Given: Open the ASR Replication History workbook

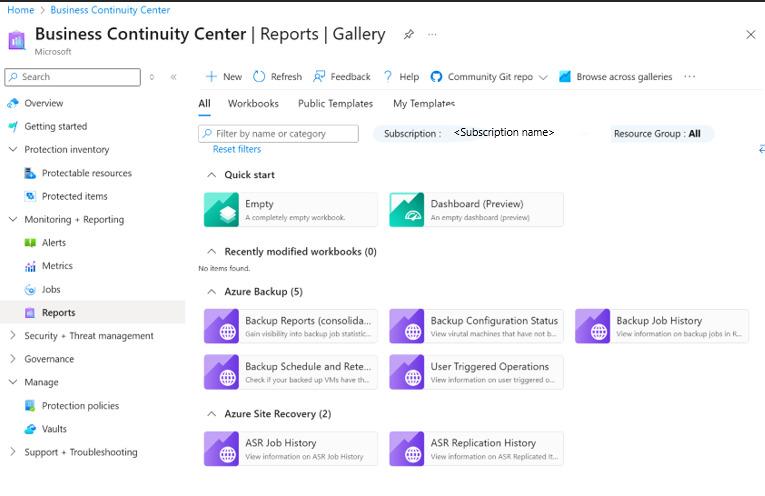Looking at the screenshot, I should tap(476, 449).
